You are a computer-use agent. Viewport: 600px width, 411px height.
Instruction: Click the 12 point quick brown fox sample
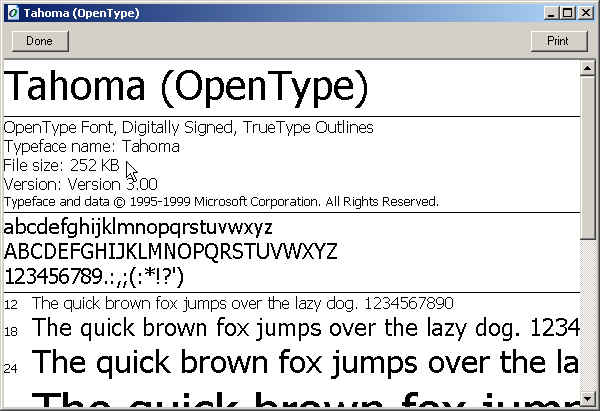[x=243, y=303]
